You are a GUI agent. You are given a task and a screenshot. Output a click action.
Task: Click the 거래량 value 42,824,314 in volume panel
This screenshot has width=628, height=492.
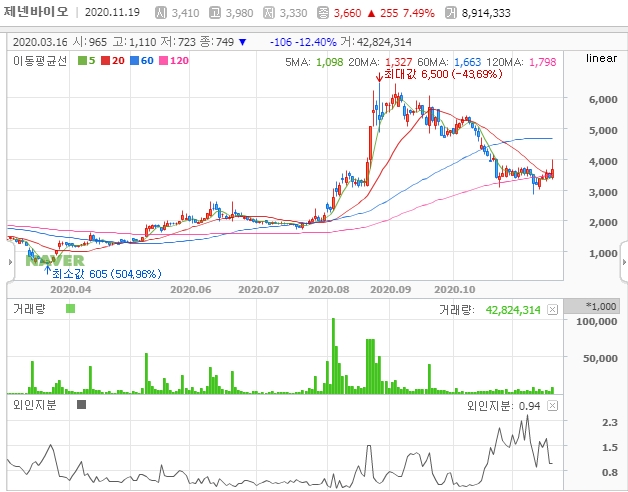tap(513, 310)
